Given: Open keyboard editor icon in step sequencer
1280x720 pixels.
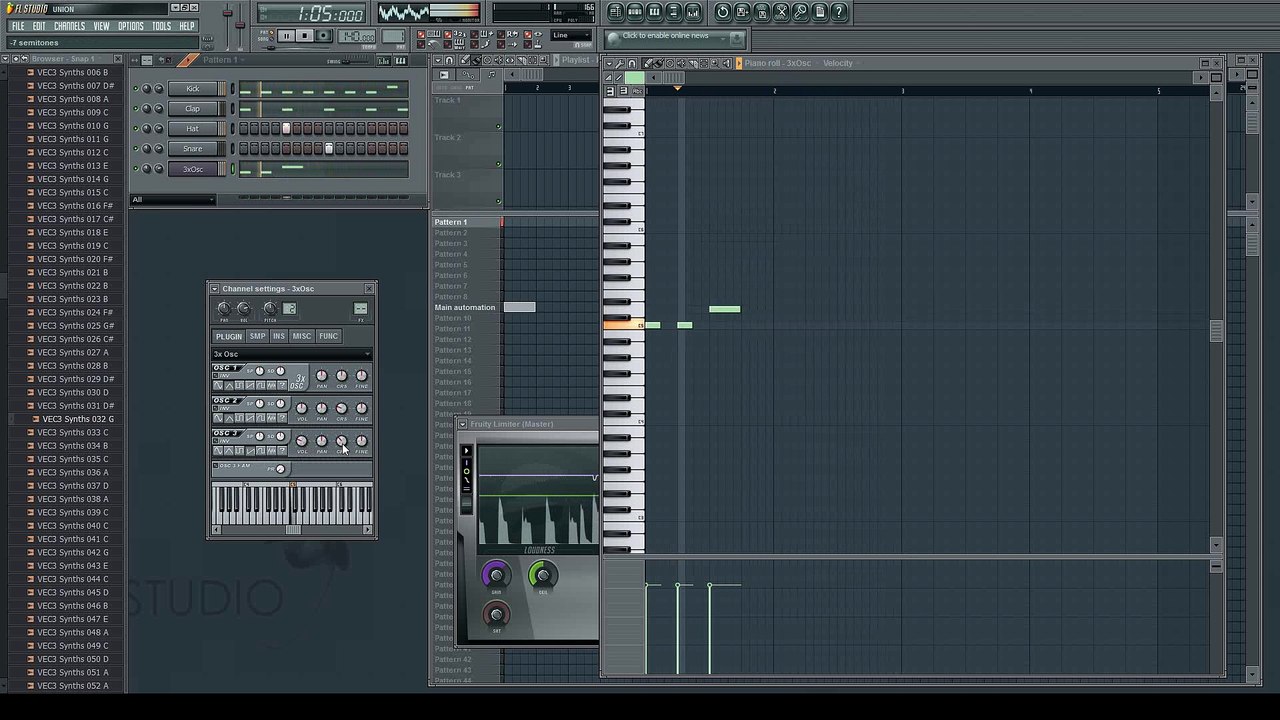Looking at the screenshot, I should (x=401, y=61).
